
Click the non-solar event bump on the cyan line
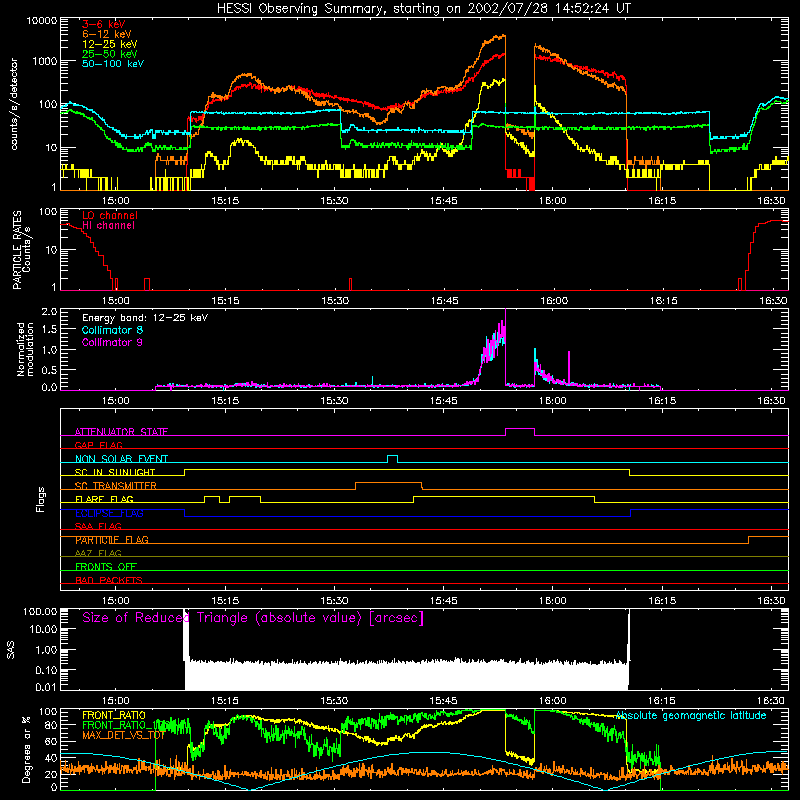[x=392, y=456]
